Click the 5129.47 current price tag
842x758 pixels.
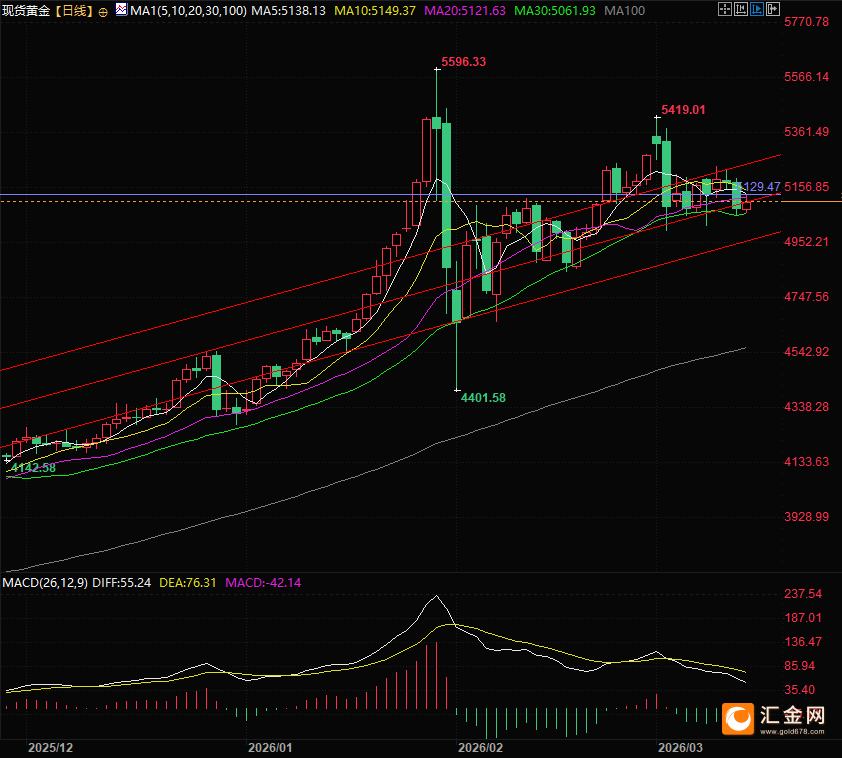point(760,187)
